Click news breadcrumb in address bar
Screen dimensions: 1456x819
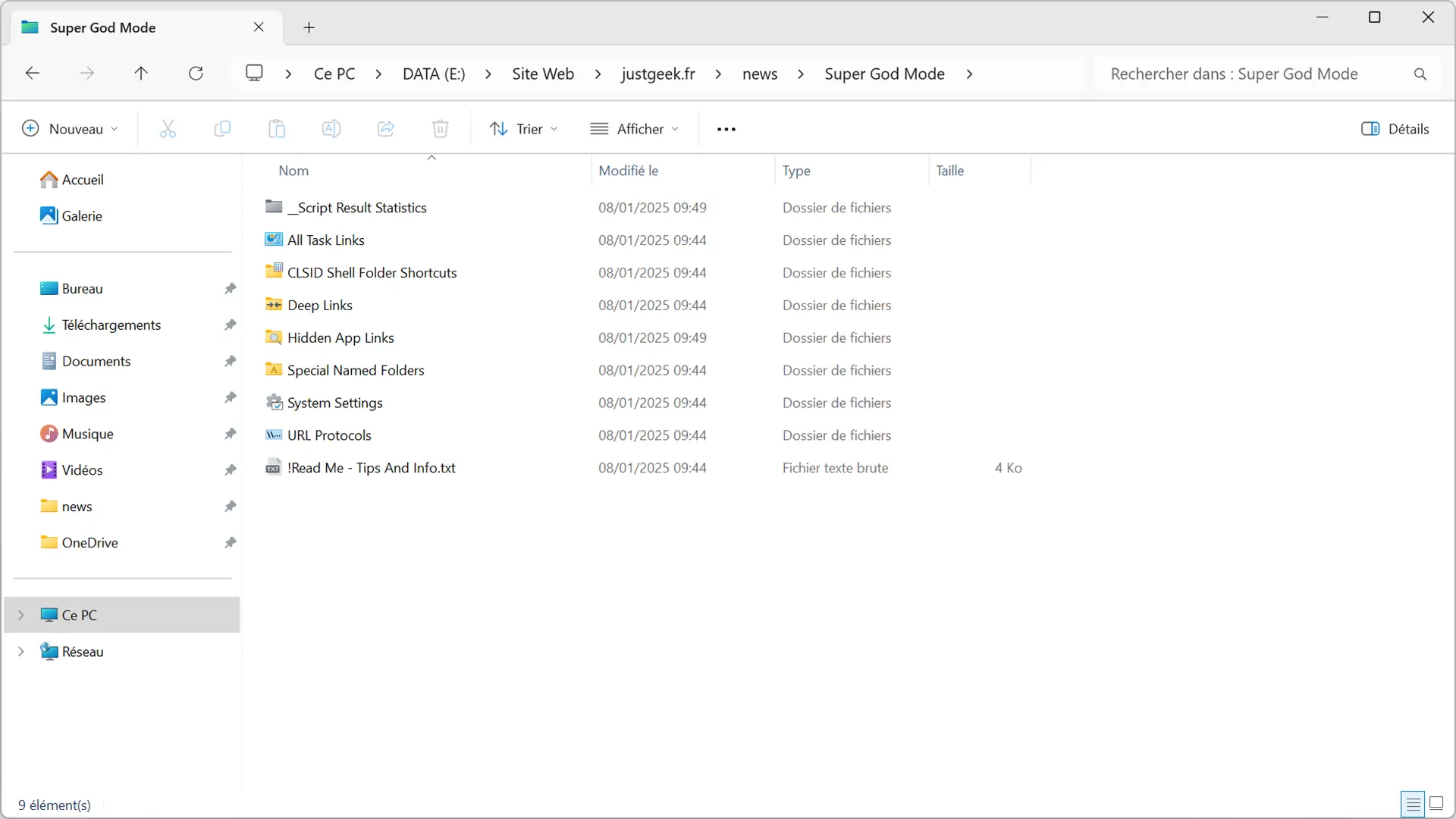[760, 74]
